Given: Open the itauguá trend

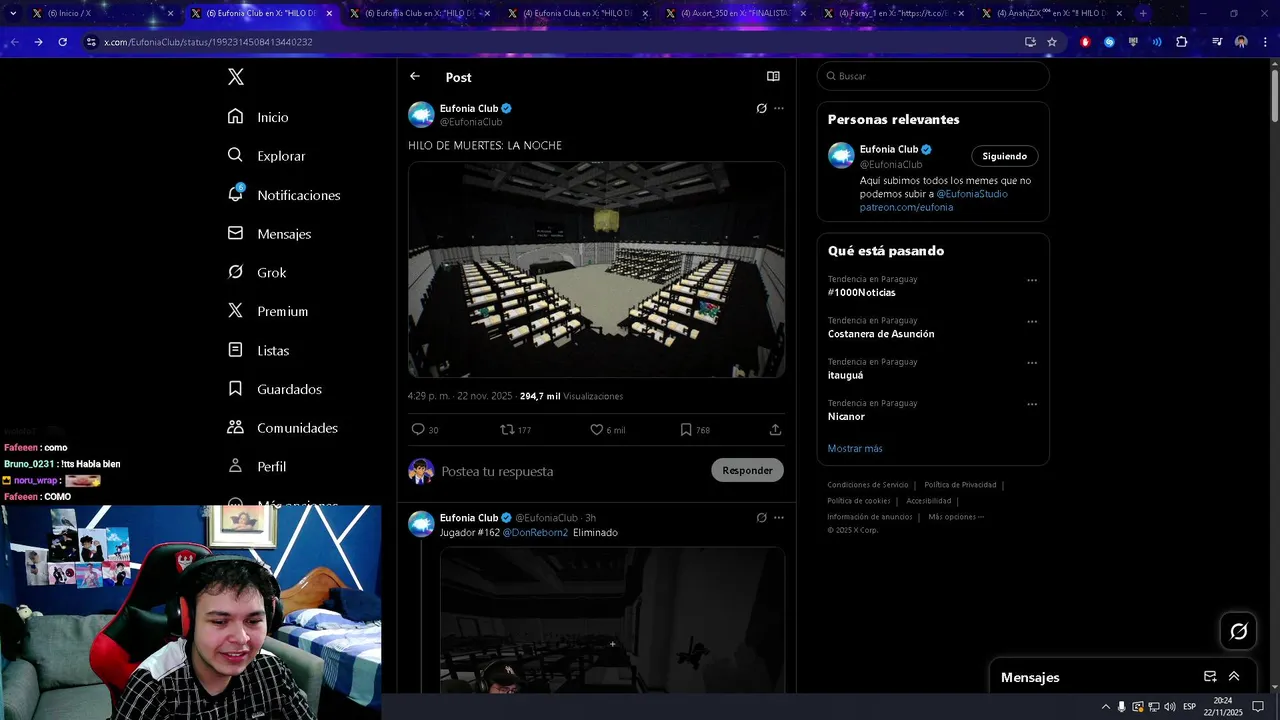Looking at the screenshot, I should tap(845, 375).
